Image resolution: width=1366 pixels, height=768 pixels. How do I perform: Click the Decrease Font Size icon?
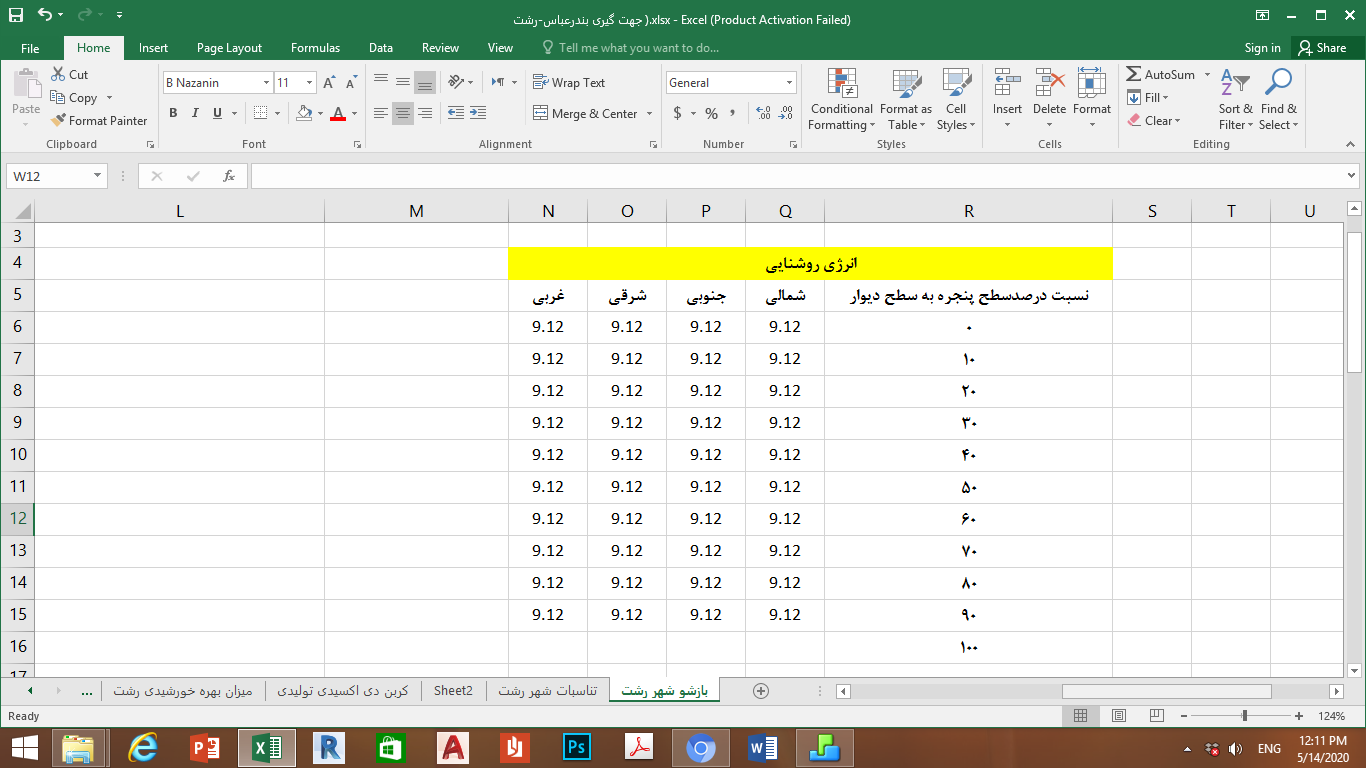point(351,83)
